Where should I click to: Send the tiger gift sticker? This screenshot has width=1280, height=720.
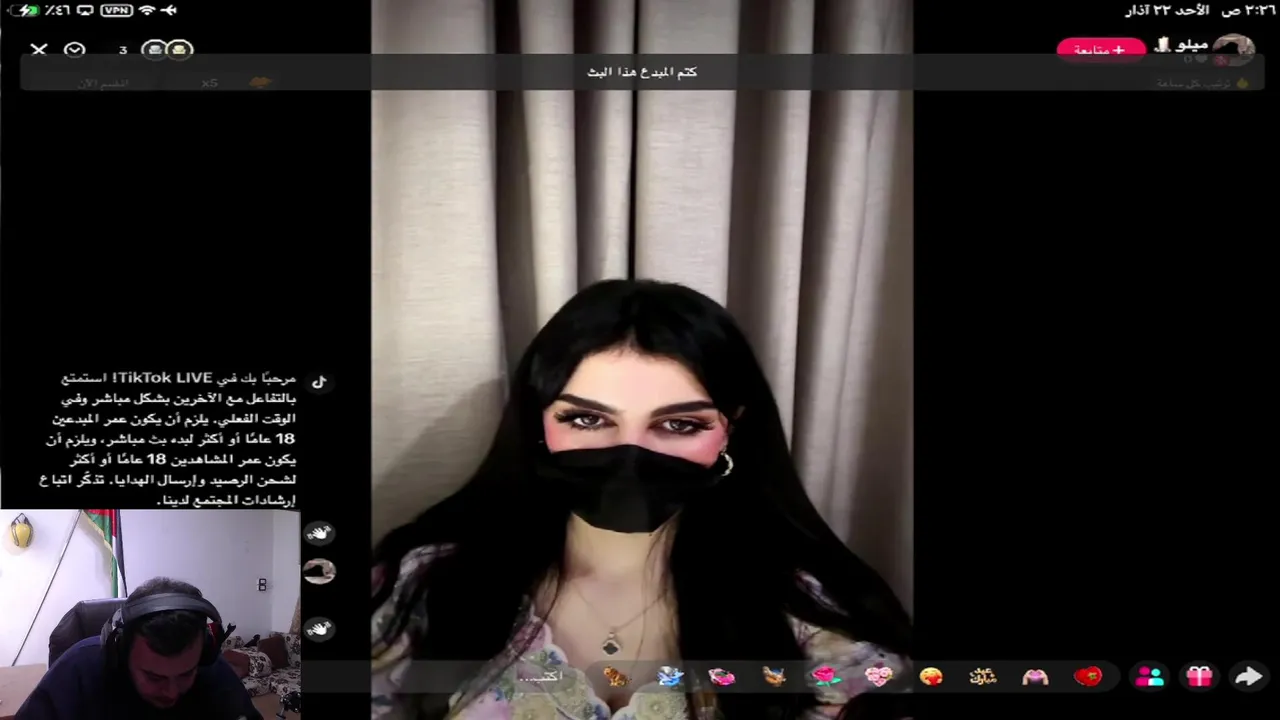click(616, 677)
